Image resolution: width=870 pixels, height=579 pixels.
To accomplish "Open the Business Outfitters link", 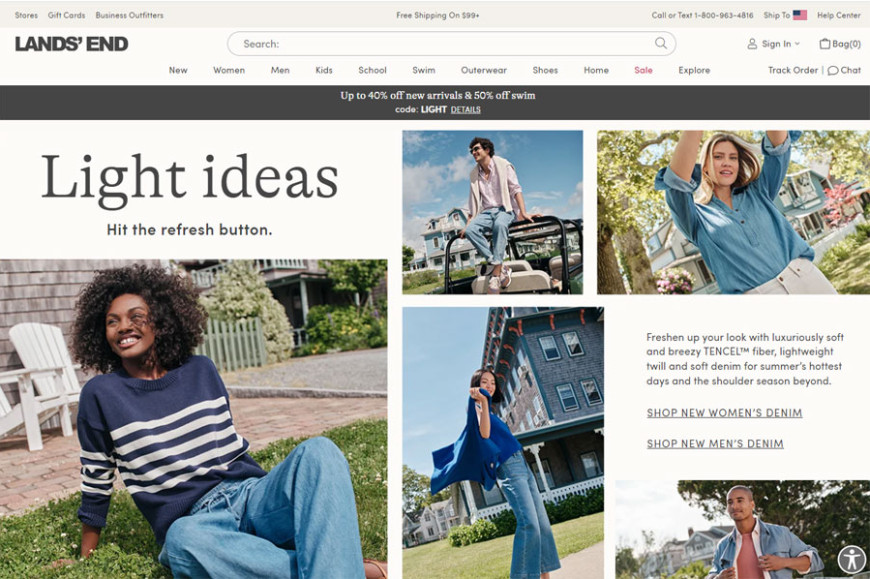I will pos(129,15).
